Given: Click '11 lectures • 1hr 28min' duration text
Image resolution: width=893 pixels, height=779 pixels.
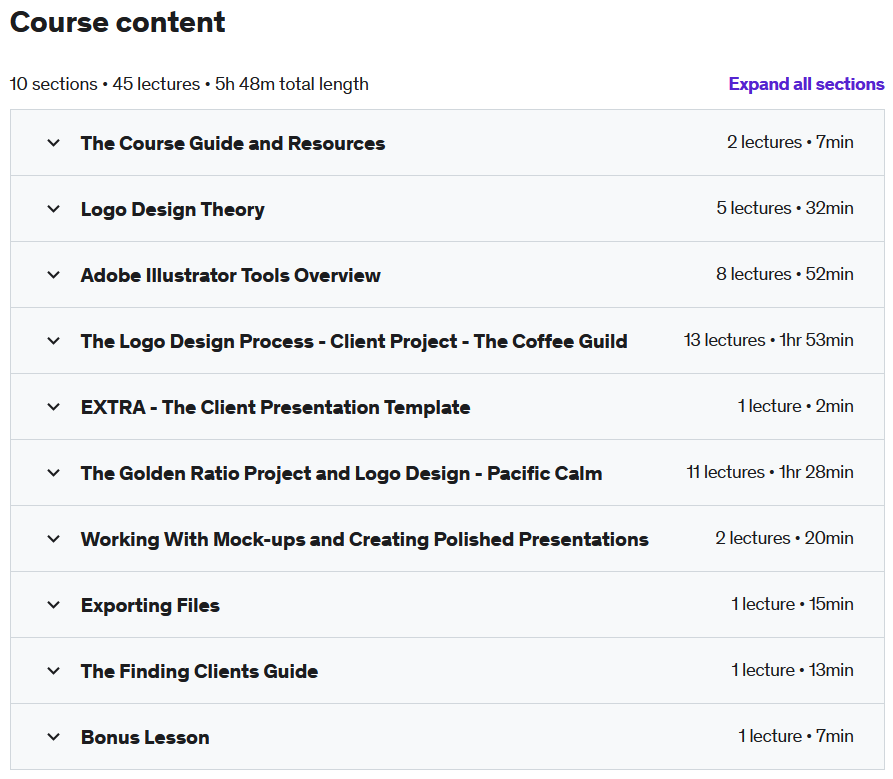Looking at the screenshot, I should (x=770, y=473).
